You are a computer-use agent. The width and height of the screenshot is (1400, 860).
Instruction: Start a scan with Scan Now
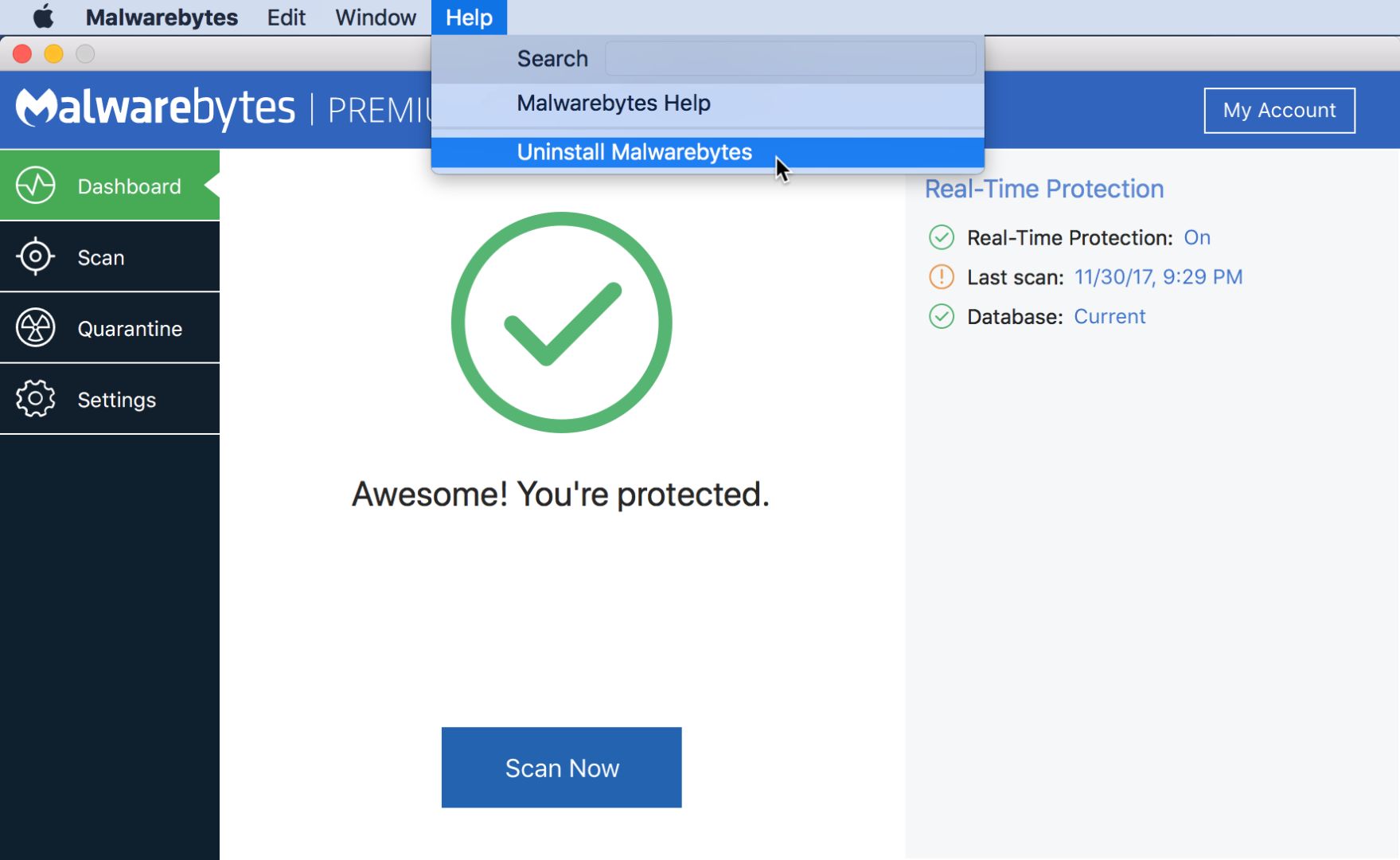[562, 768]
